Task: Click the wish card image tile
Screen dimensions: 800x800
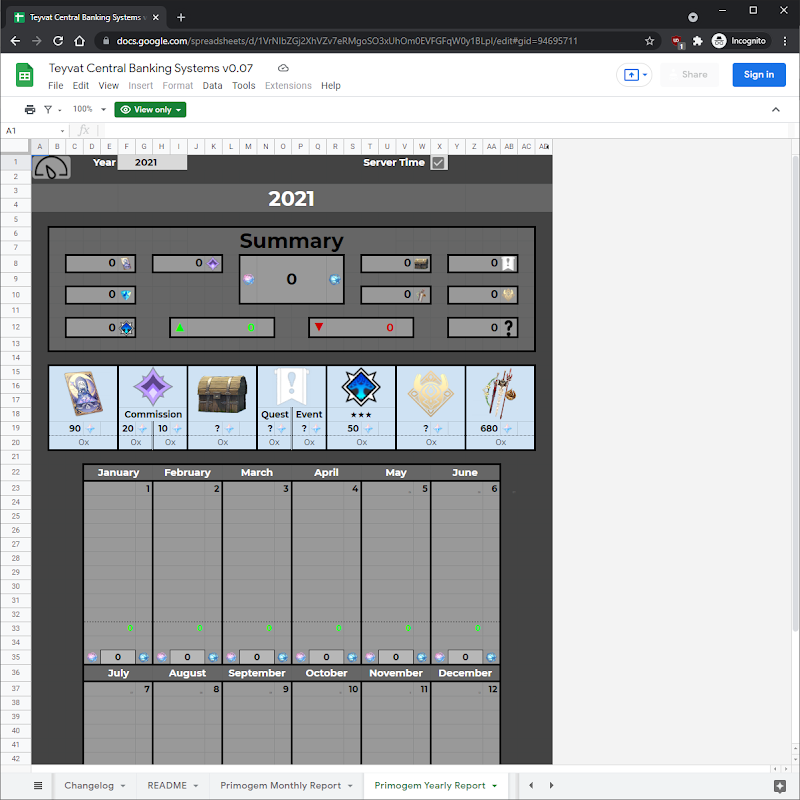Action: point(83,393)
